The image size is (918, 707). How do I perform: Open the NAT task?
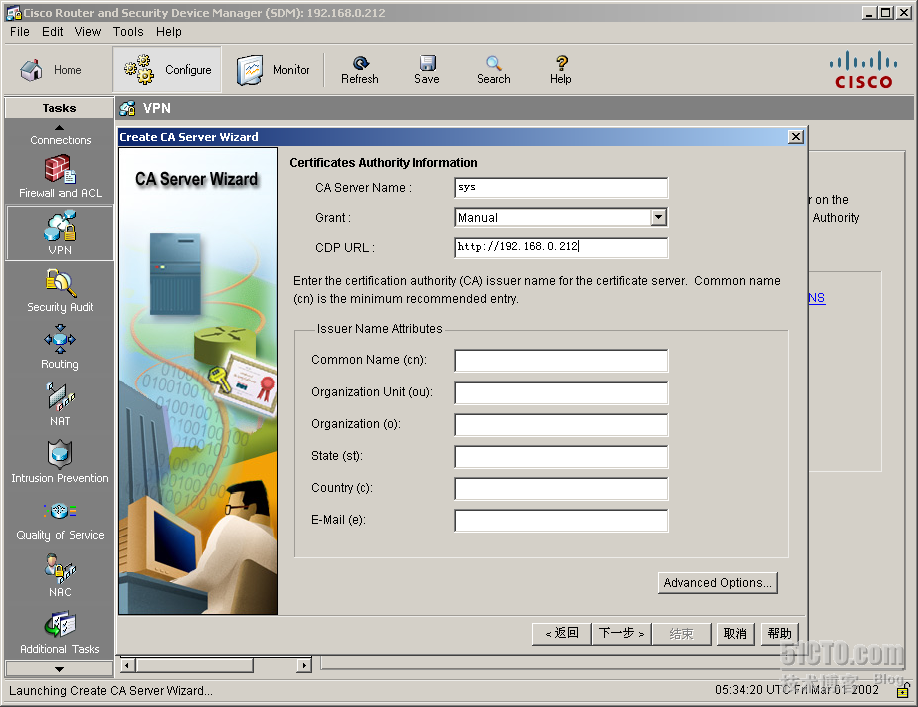[x=60, y=404]
